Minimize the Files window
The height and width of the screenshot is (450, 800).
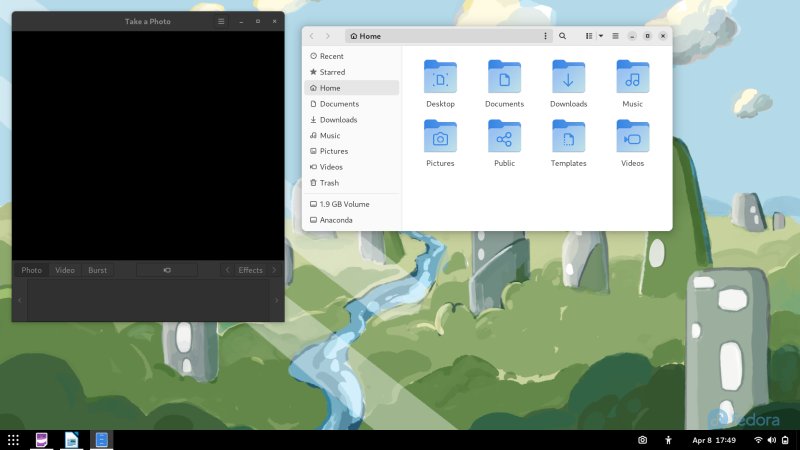click(632, 36)
